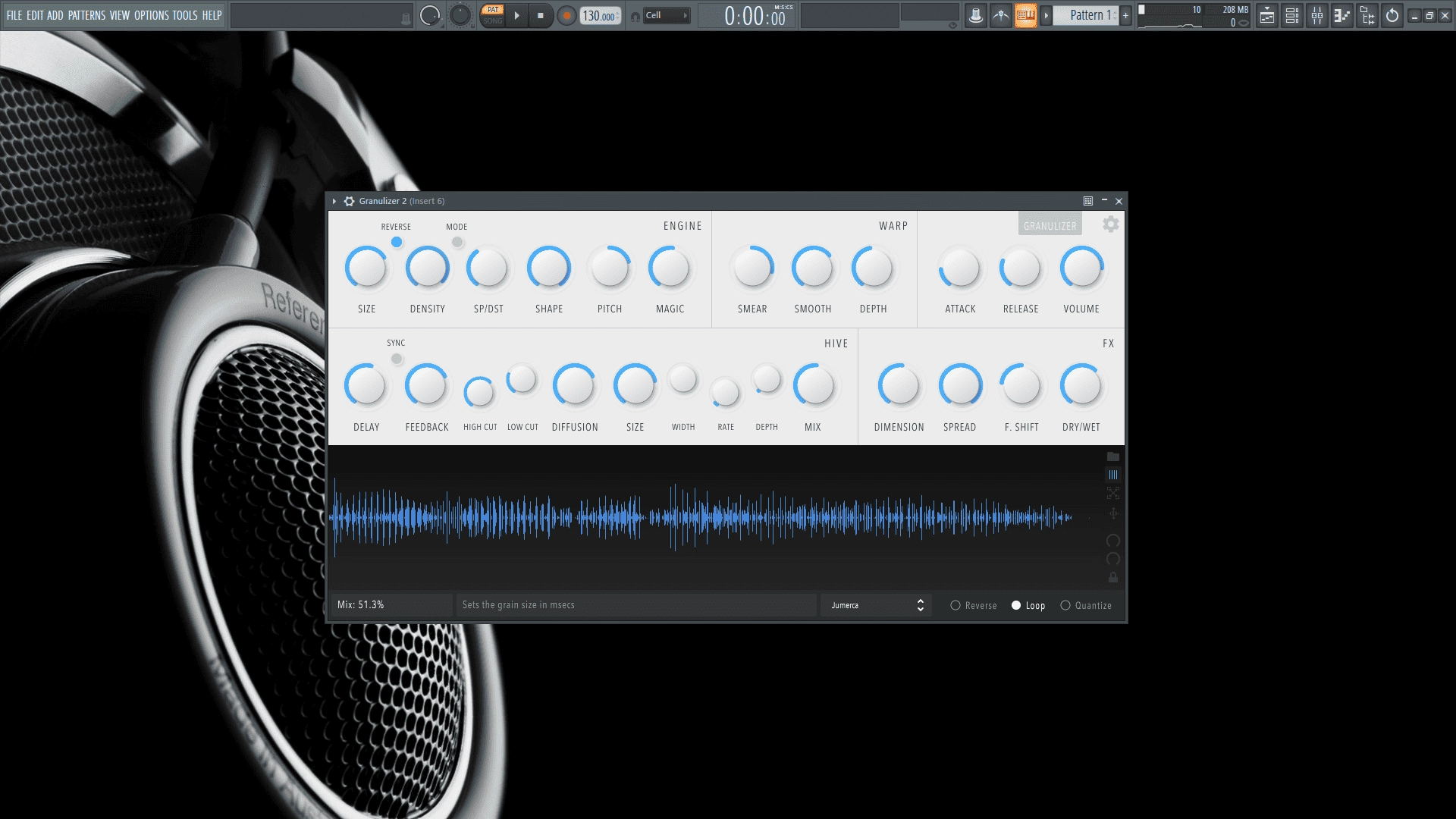Open the VIEW menu

tap(120, 15)
